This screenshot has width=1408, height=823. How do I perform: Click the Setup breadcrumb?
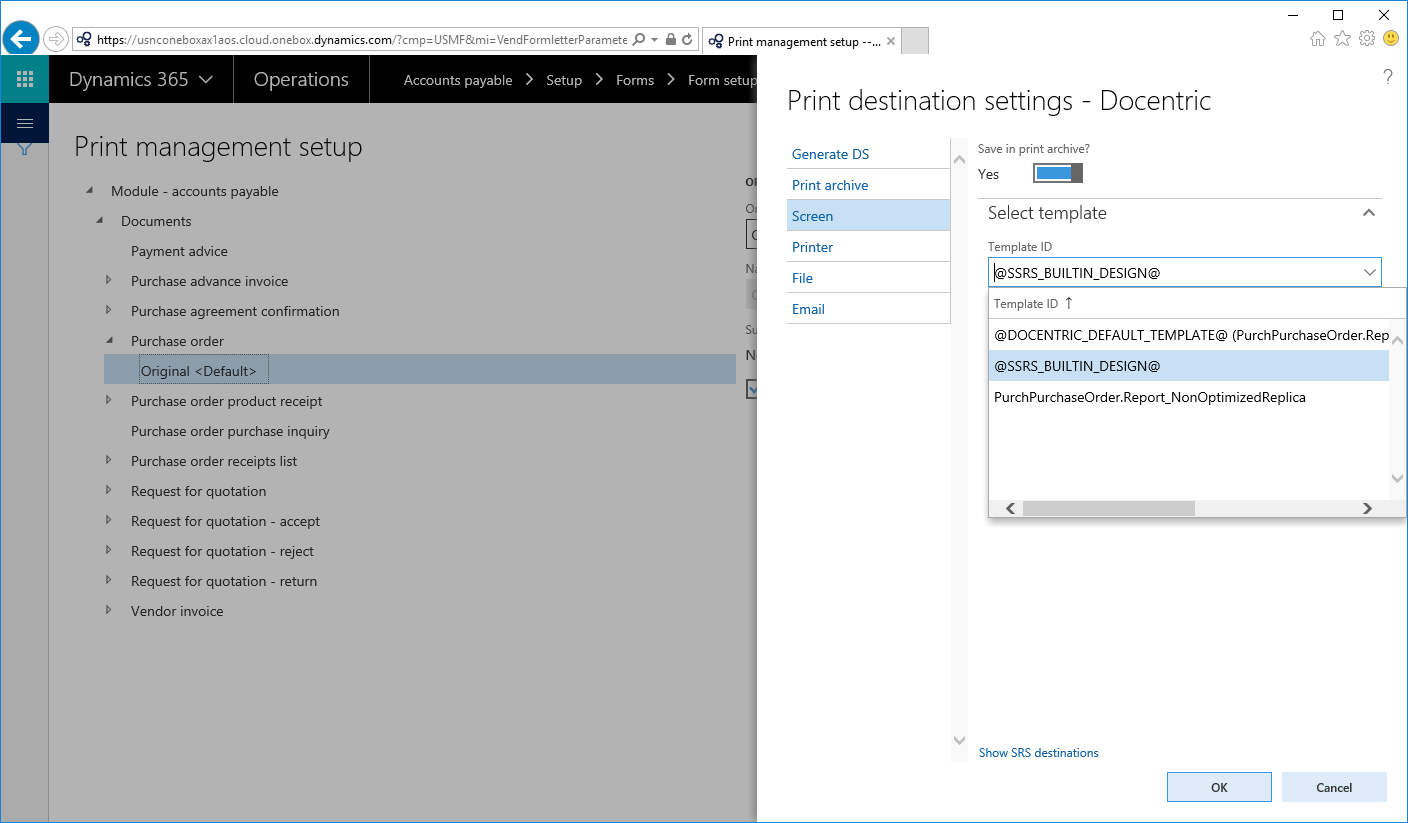pos(564,80)
